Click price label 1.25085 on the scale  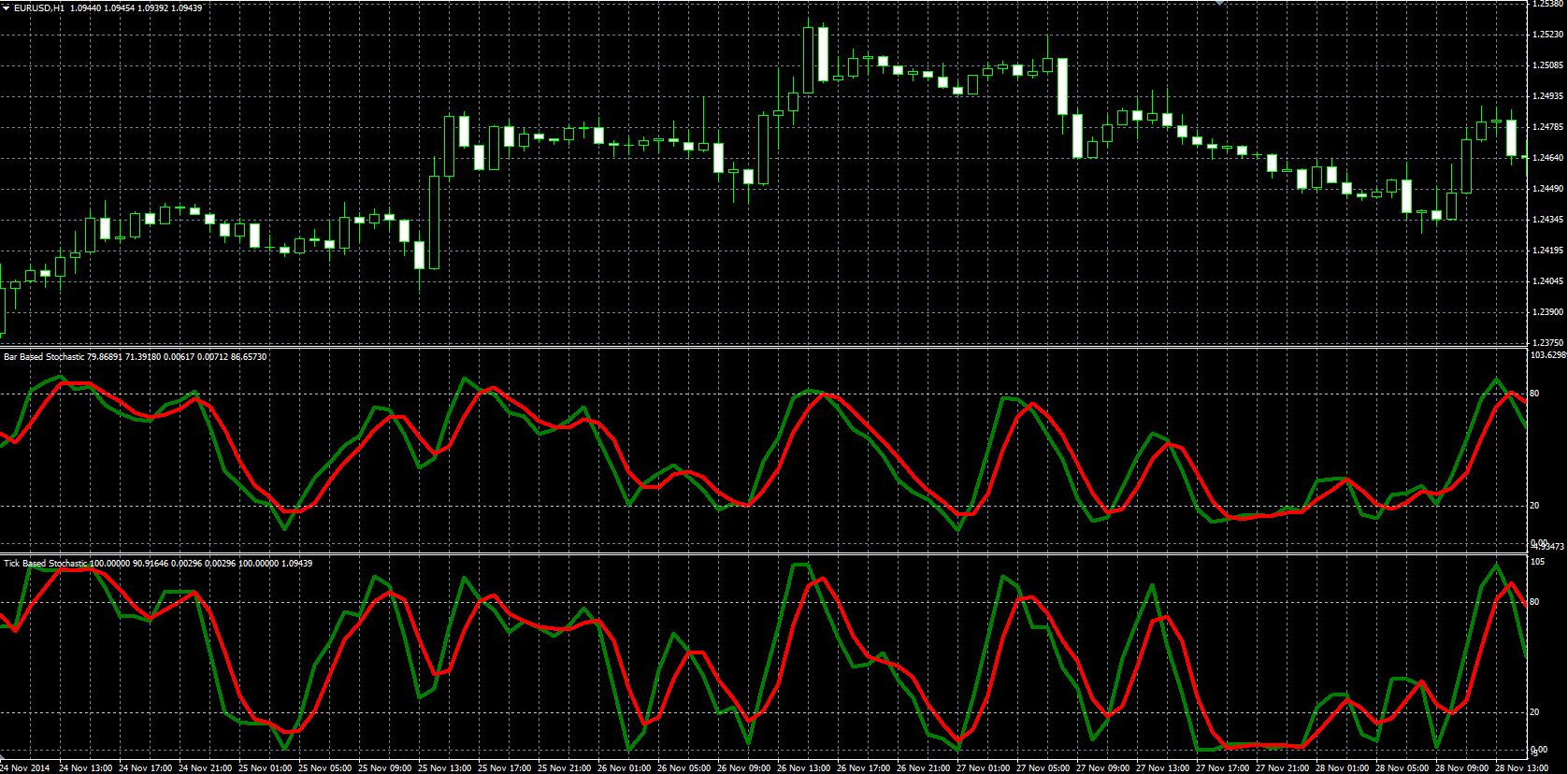[1547, 65]
